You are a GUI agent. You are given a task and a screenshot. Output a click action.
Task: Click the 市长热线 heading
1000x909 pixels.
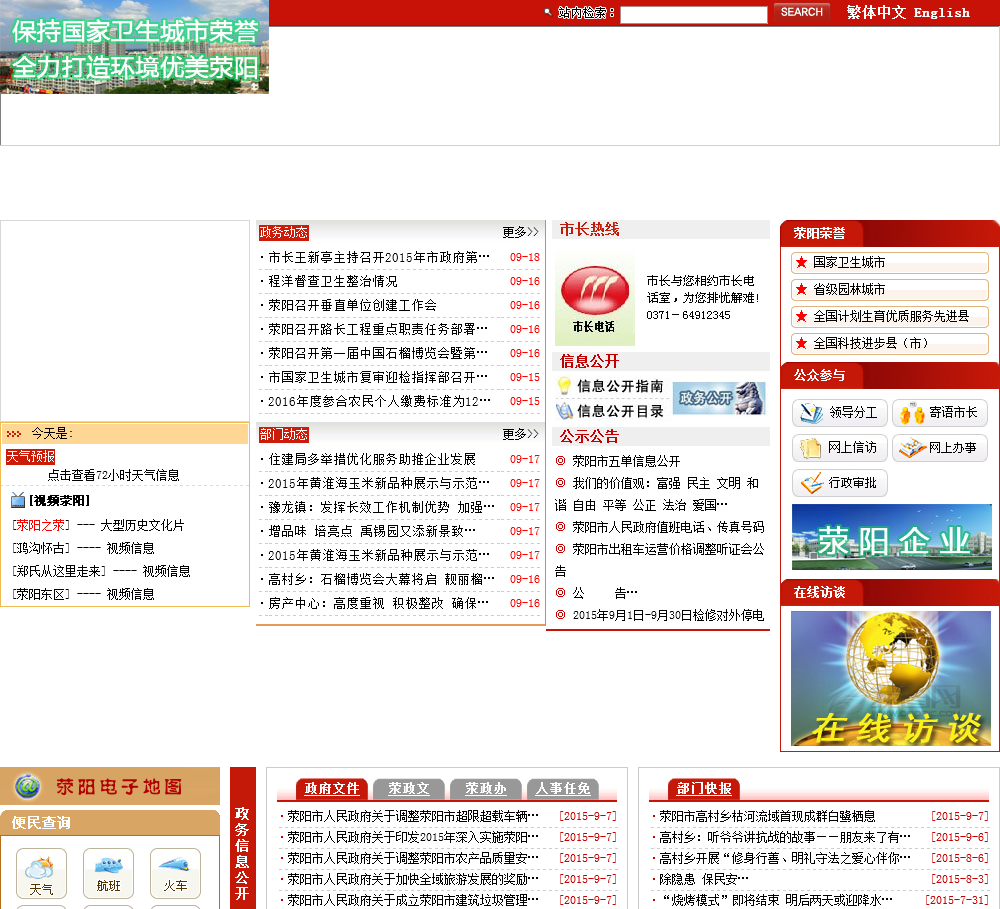[x=589, y=230]
